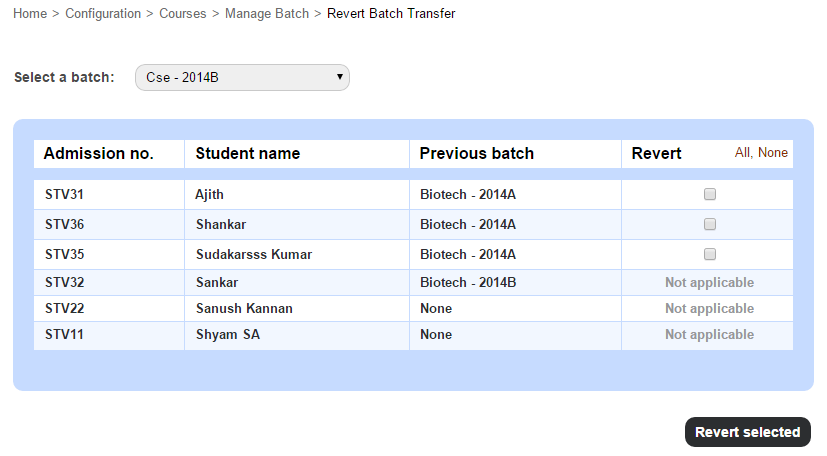827x456 pixels.
Task: Click the dropdown arrow beside Cse - 2014B
Action: pyautogui.click(x=340, y=77)
